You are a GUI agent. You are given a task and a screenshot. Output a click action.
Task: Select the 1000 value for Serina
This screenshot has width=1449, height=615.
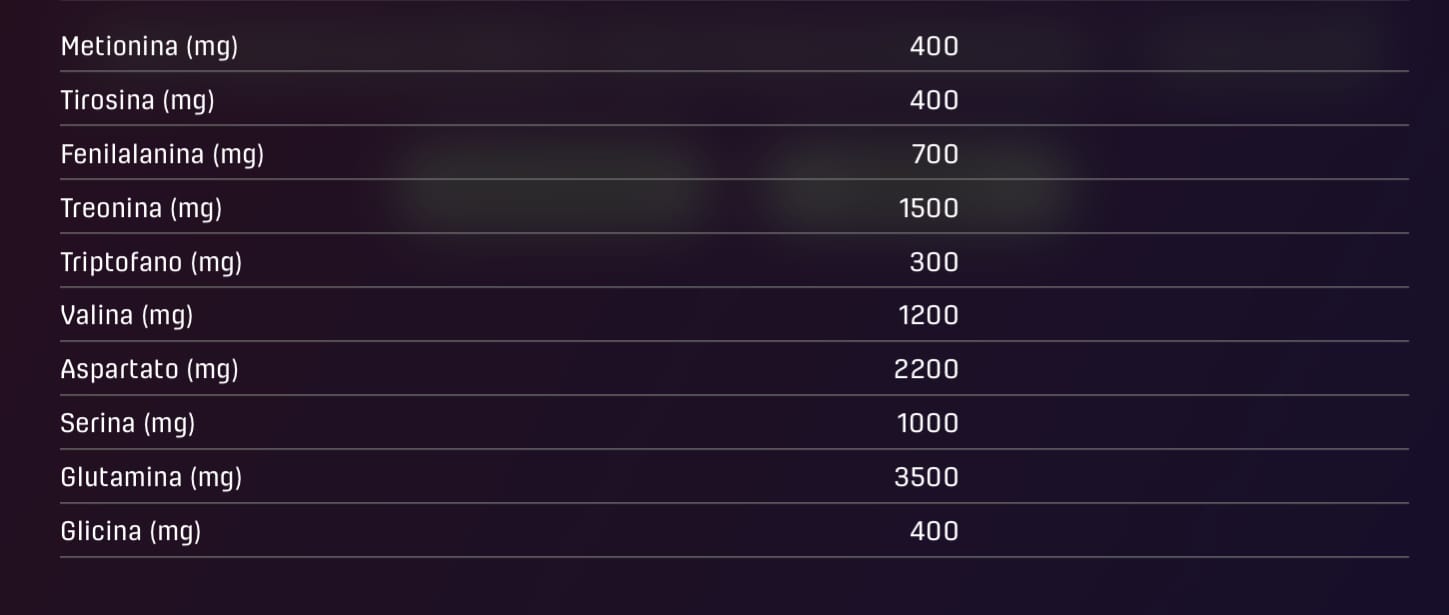[x=928, y=424]
